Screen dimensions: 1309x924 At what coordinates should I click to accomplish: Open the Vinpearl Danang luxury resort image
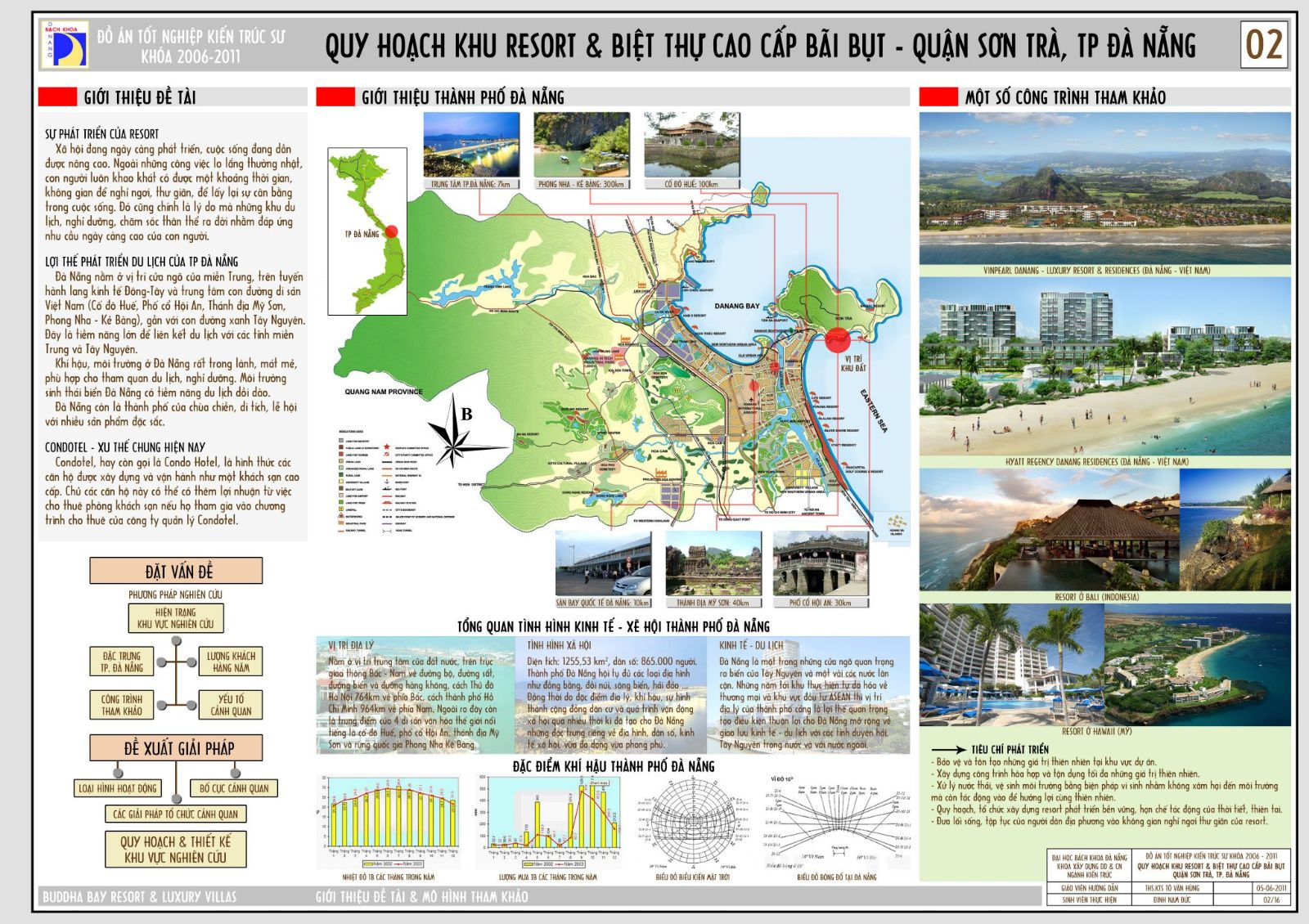[x=1104, y=188]
